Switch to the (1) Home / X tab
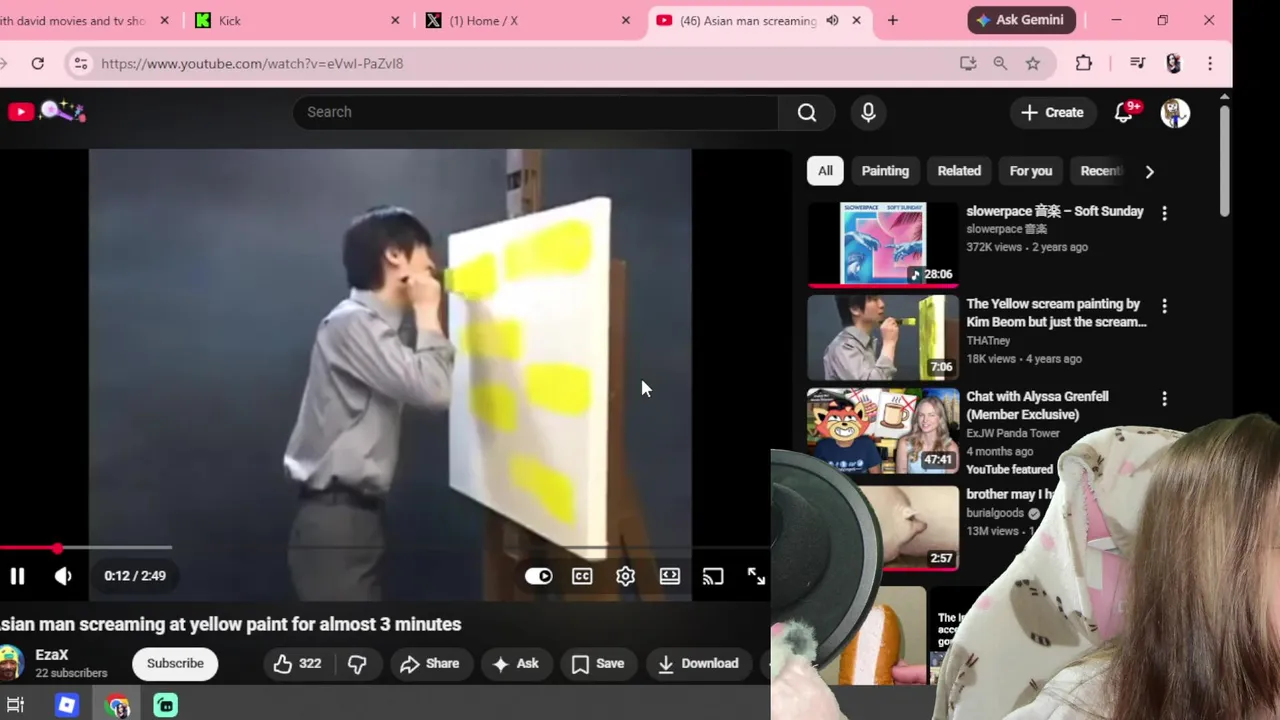1280x720 pixels. coord(528,20)
